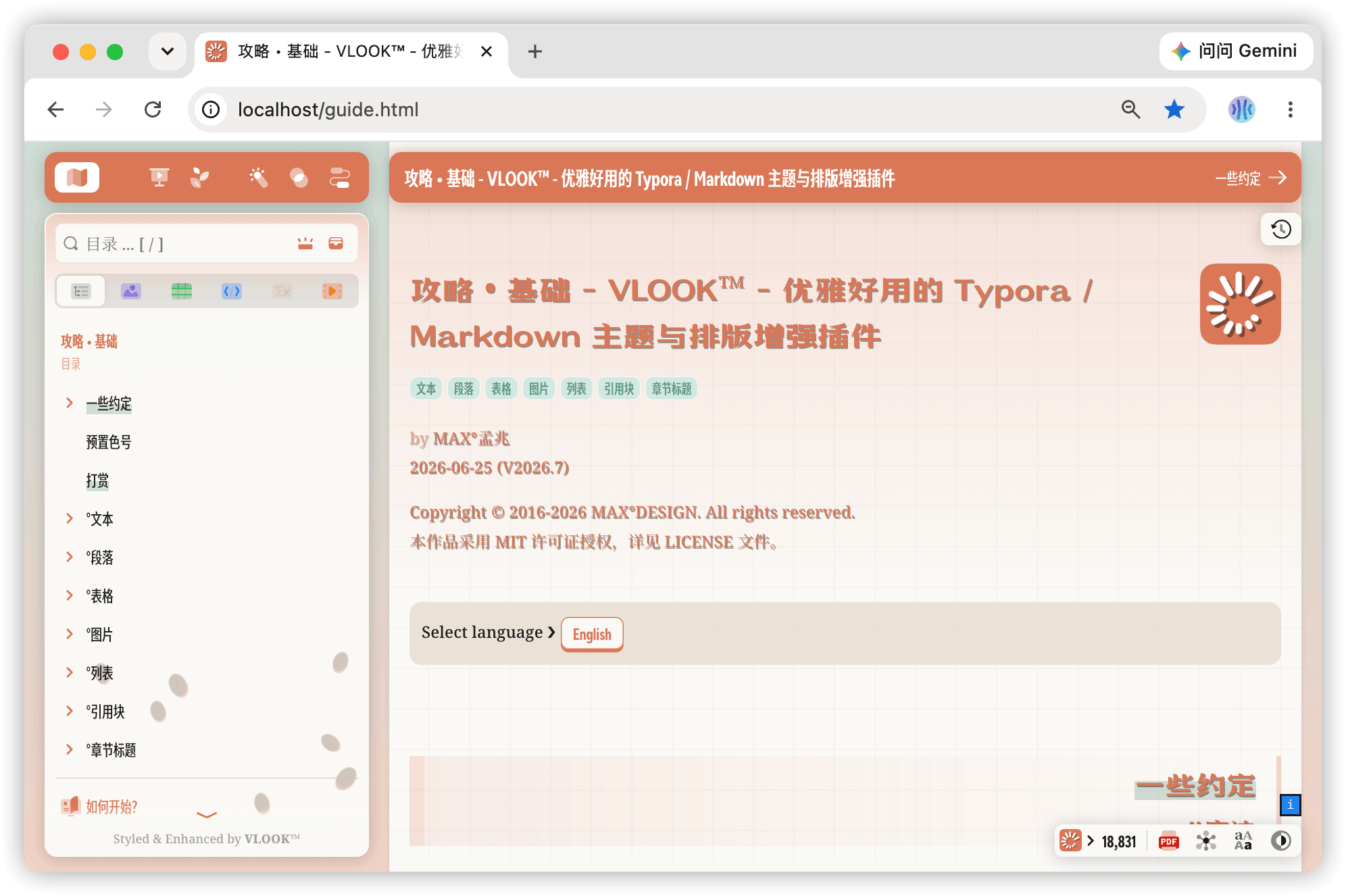Viewport: 1346px width, 896px height.
Task: Switch to tables index tab
Action: [x=182, y=291]
